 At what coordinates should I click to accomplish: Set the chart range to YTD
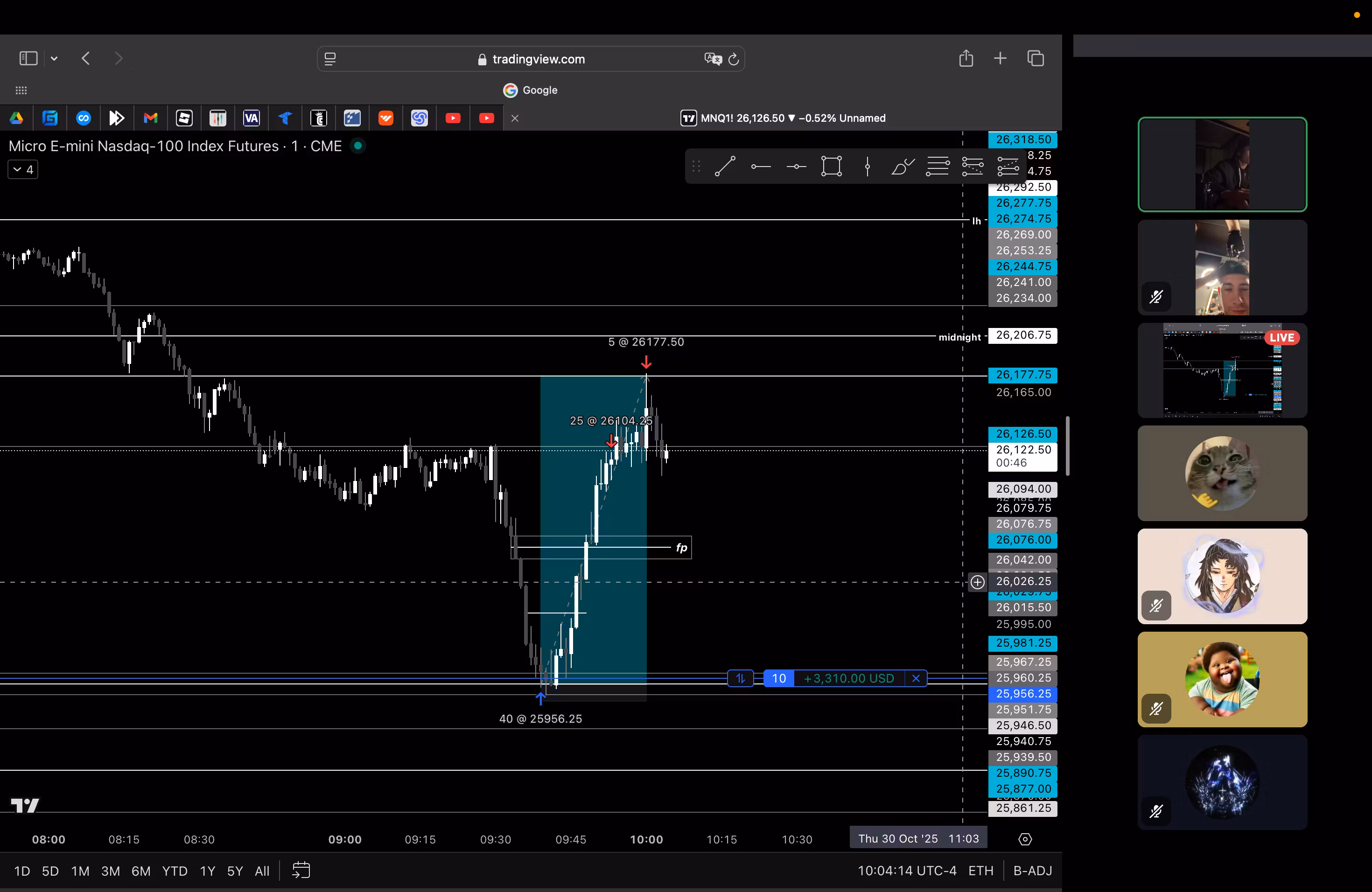click(x=175, y=871)
